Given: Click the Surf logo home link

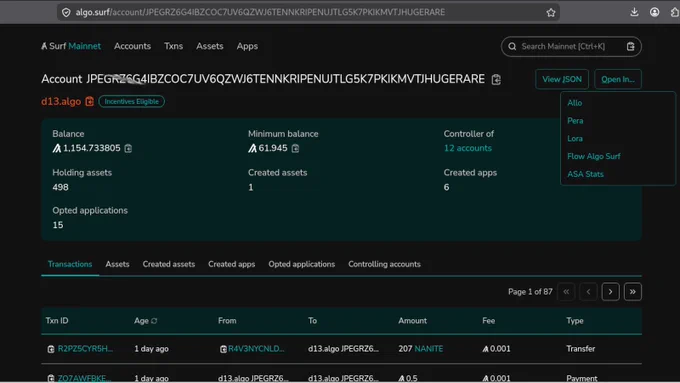Looking at the screenshot, I should [x=53, y=46].
